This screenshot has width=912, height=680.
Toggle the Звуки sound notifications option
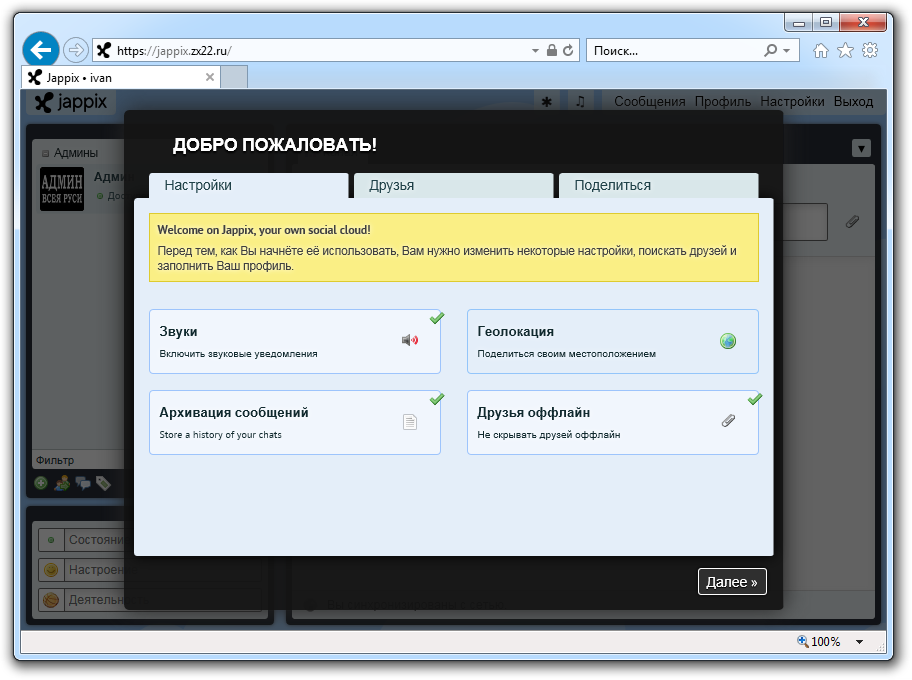click(x=294, y=341)
